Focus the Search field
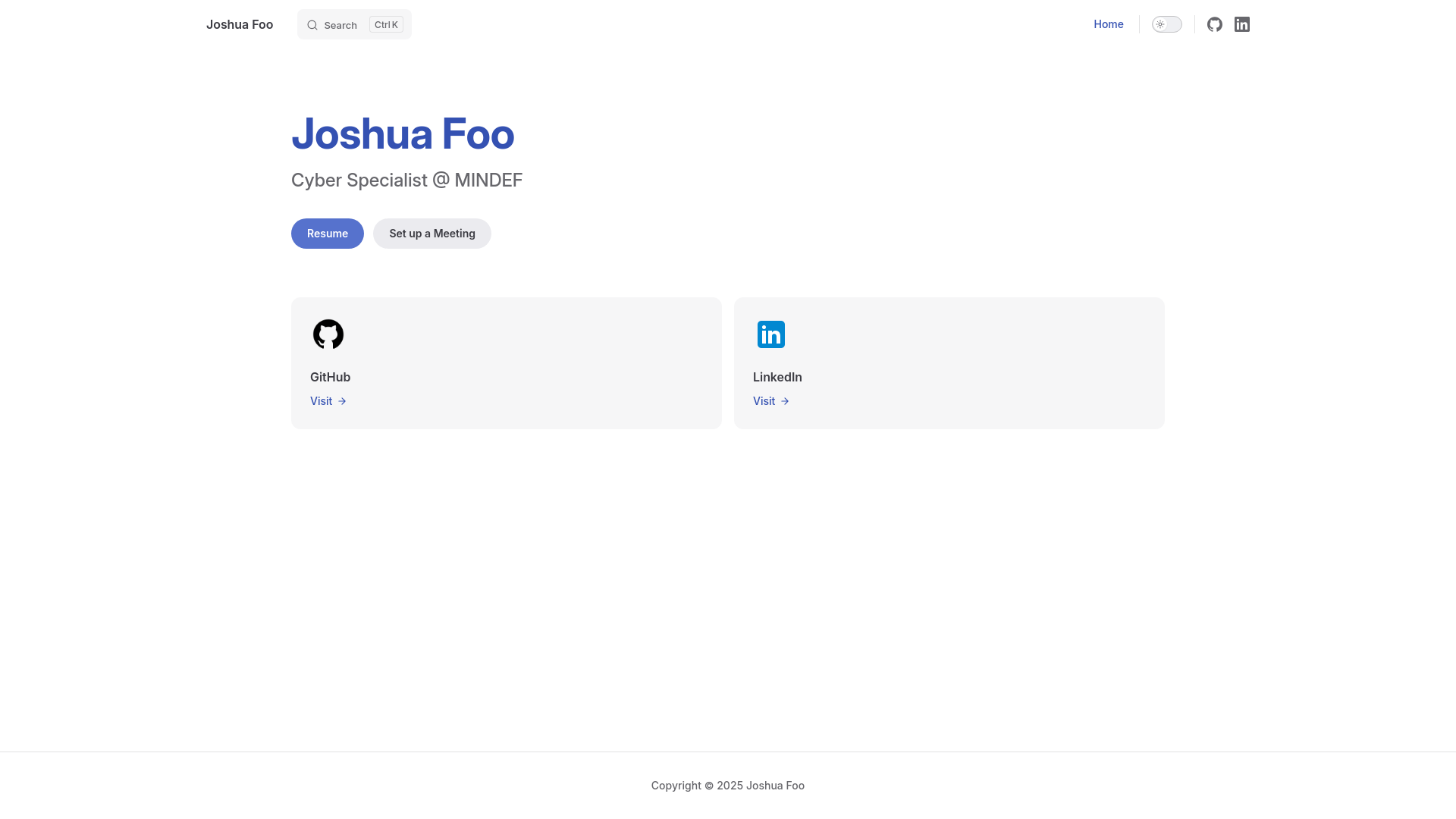The width and height of the screenshot is (1456, 819). pyautogui.click(x=354, y=24)
